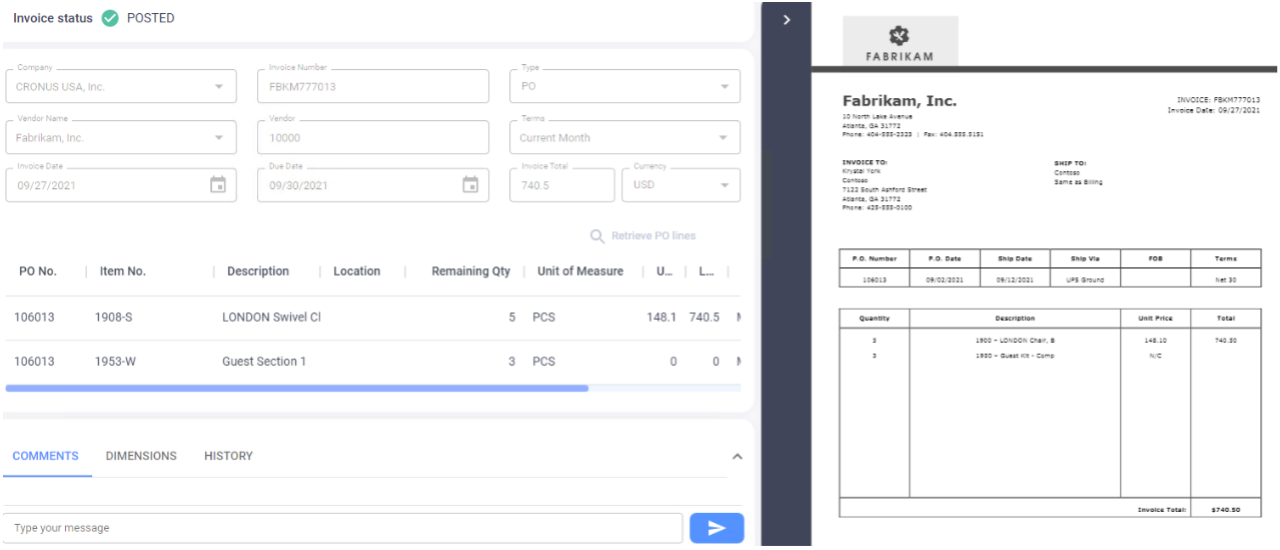
Task: Click the Location column header
Action: point(357,271)
